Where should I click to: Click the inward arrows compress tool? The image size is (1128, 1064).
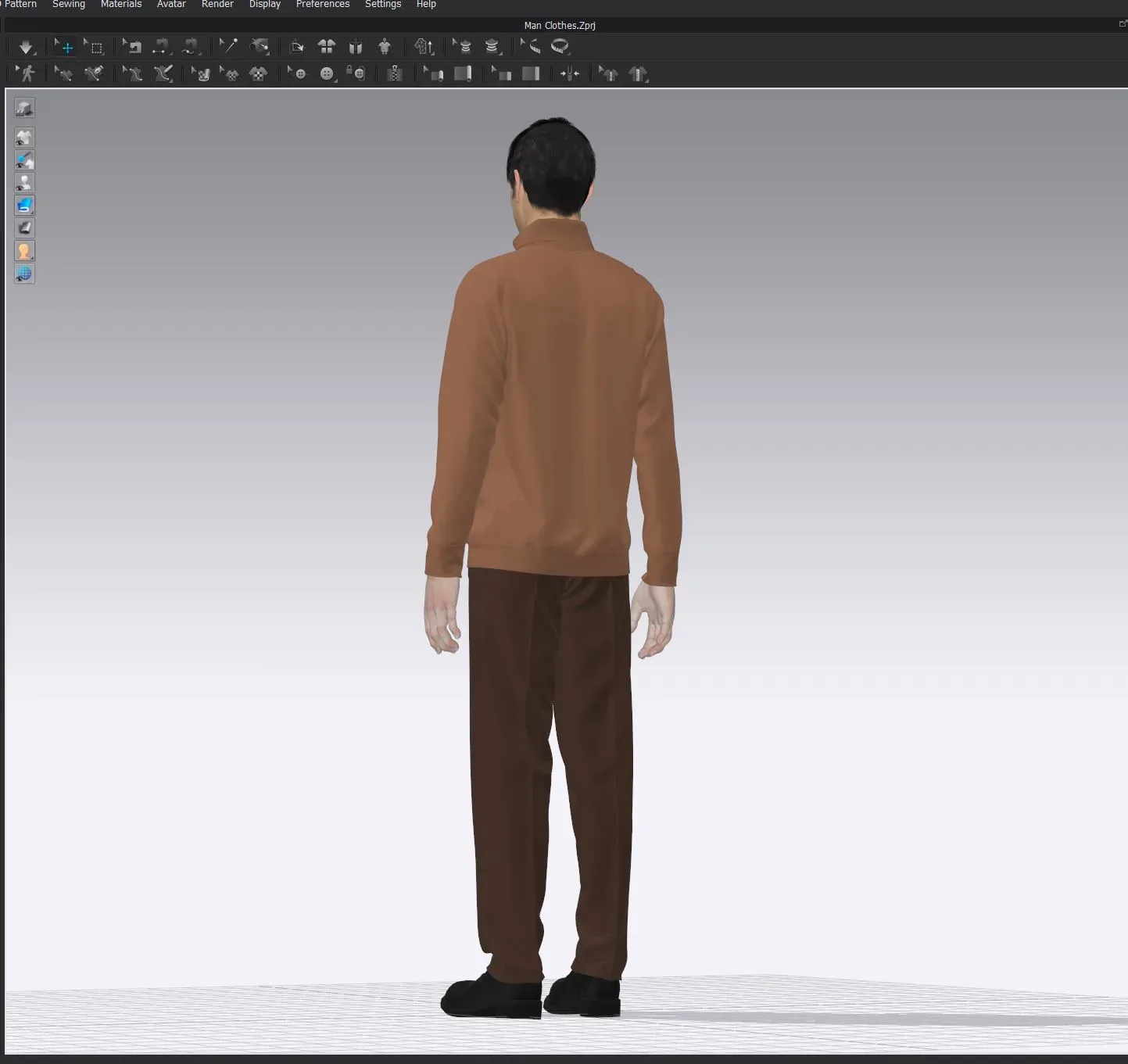569,73
